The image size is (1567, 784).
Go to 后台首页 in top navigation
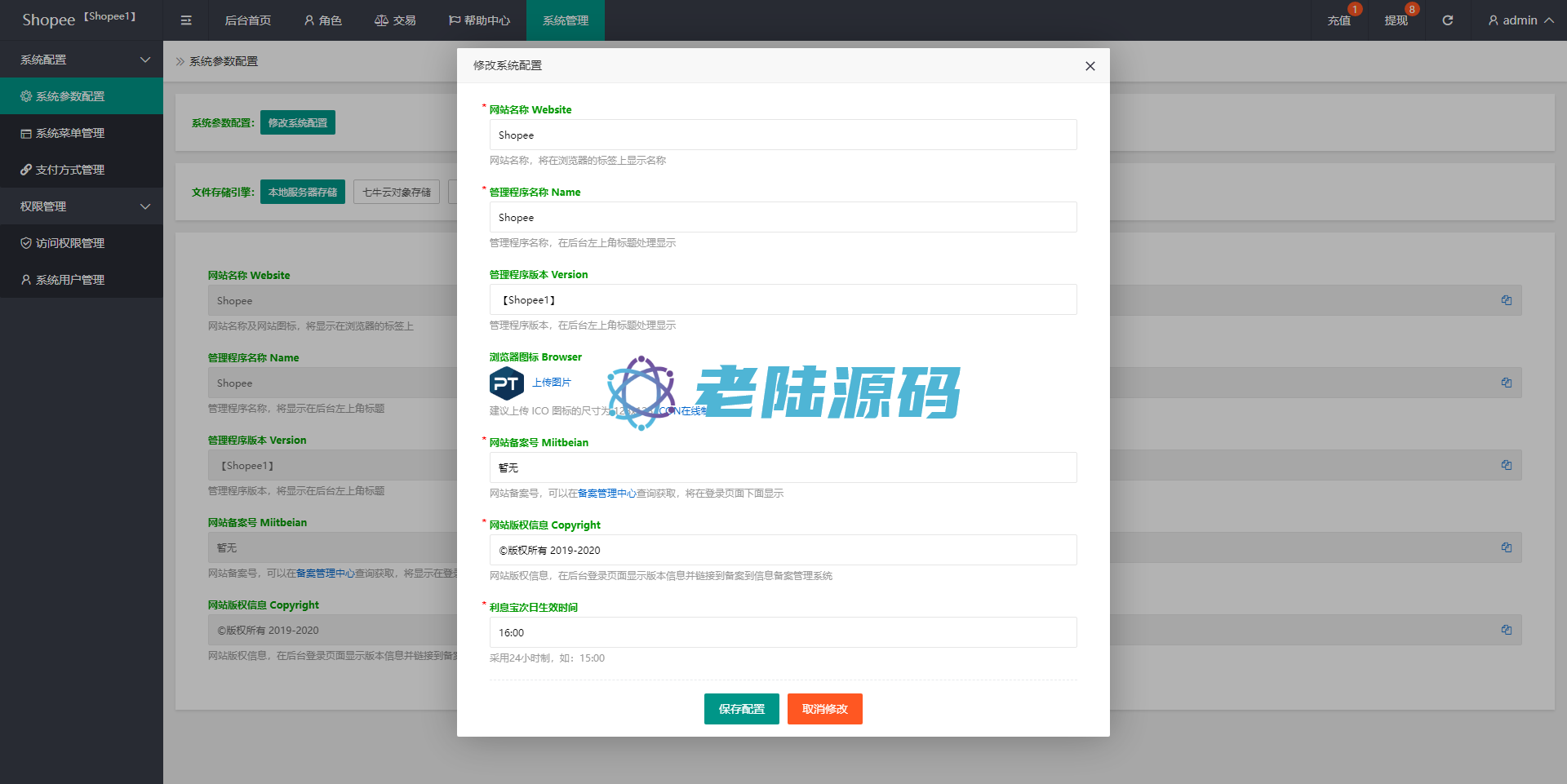tap(248, 20)
